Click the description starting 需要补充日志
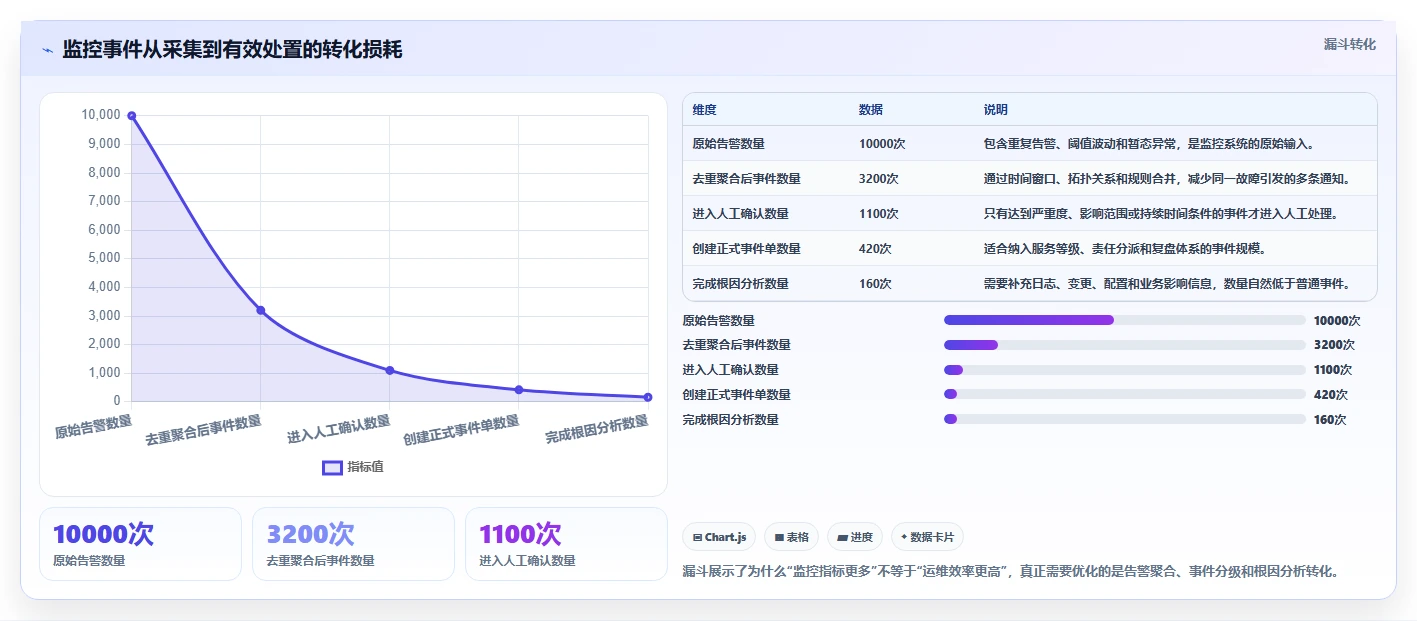 coord(1169,284)
